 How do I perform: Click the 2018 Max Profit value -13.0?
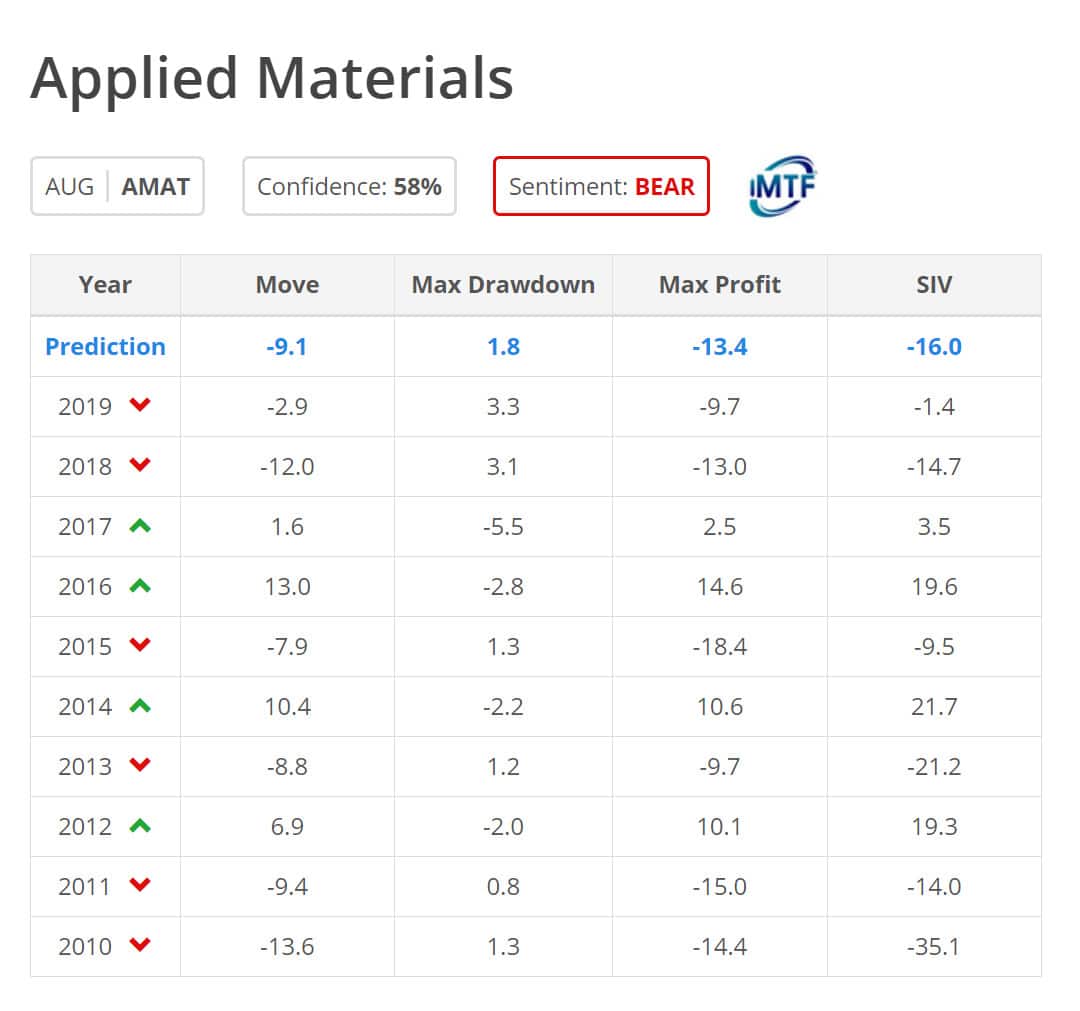pos(720,467)
